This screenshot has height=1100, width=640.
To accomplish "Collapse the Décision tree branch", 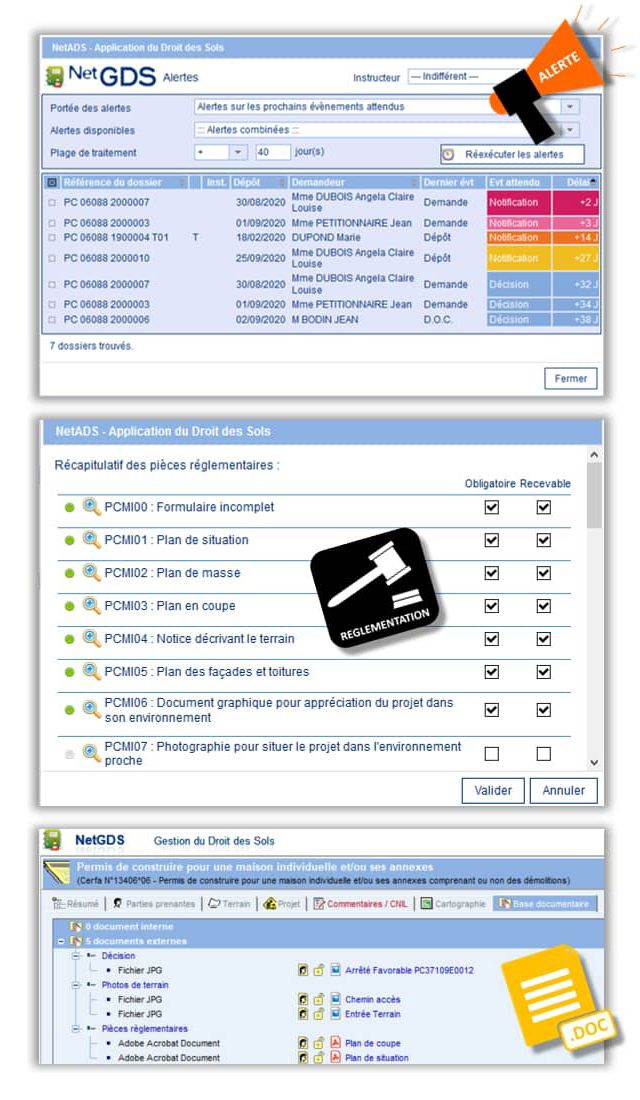I will (76, 955).
